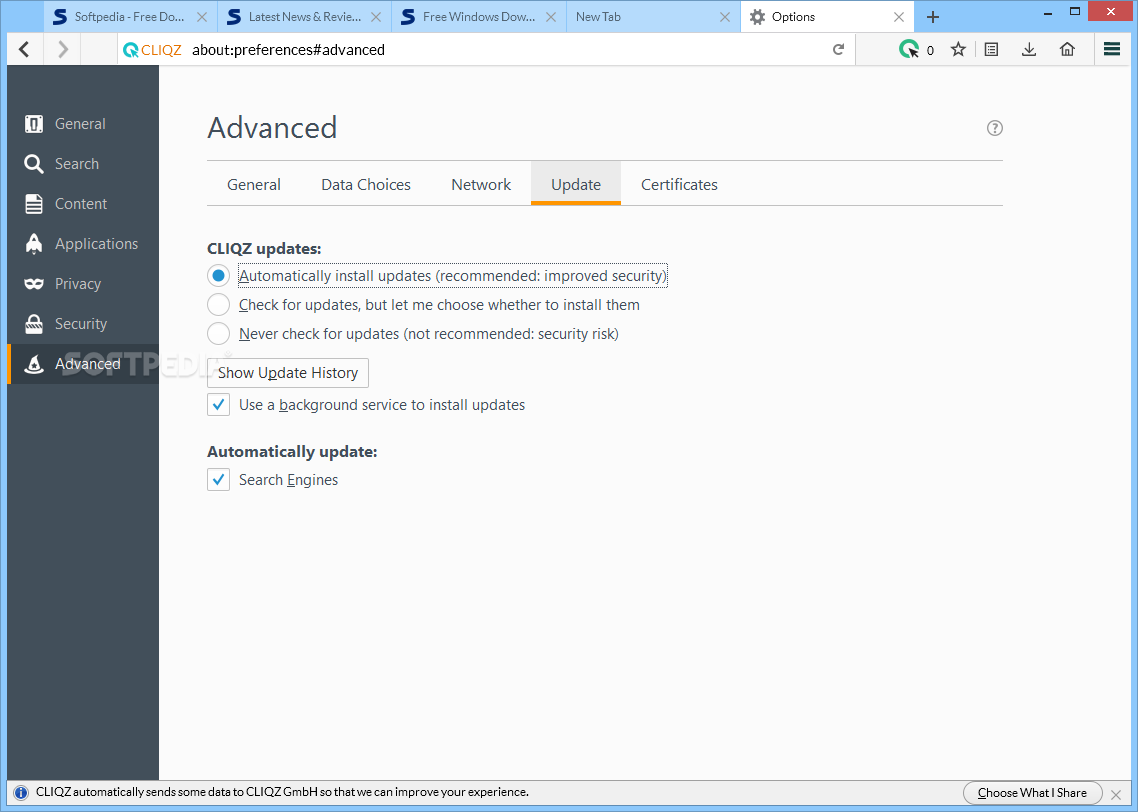
Task: Close the Free Windows Dow... tab
Action: click(550, 17)
